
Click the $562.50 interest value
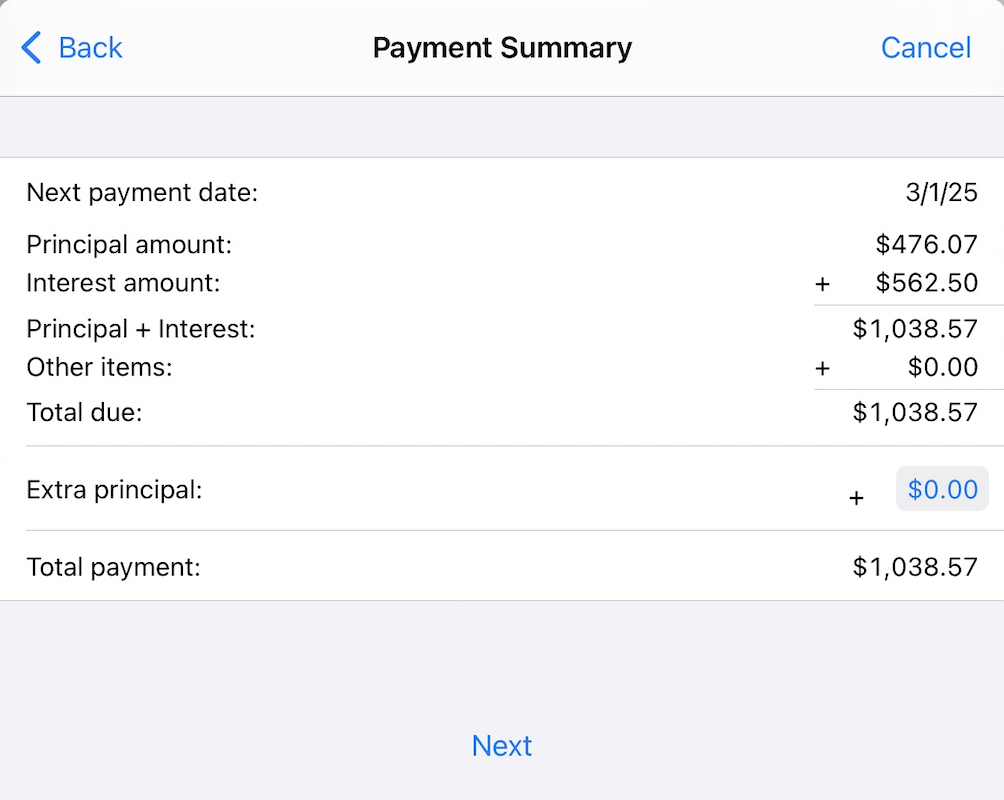point(926,283)
